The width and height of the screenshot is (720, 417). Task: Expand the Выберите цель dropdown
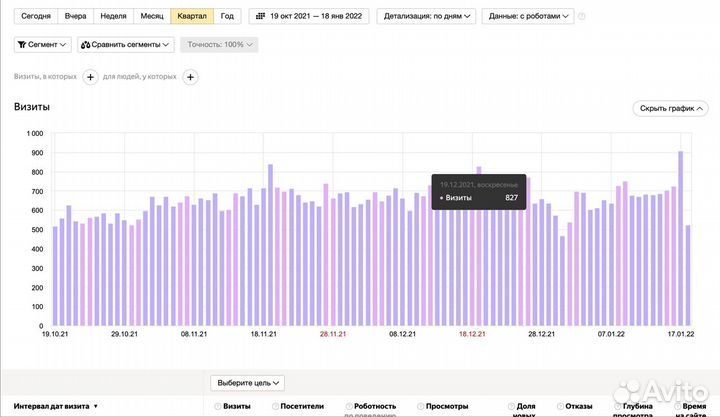(x=248, y=382)
